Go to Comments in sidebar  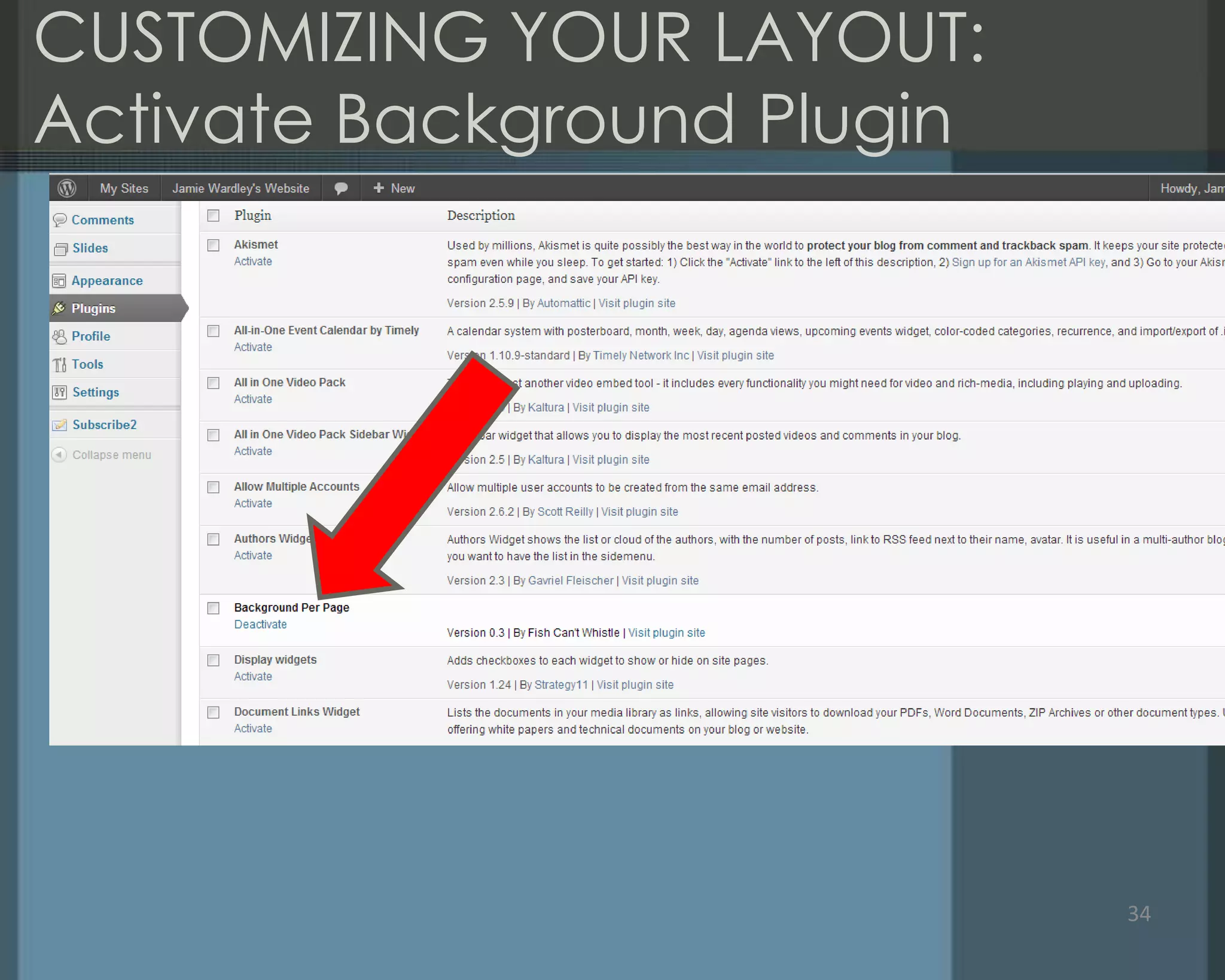point(103,220)
